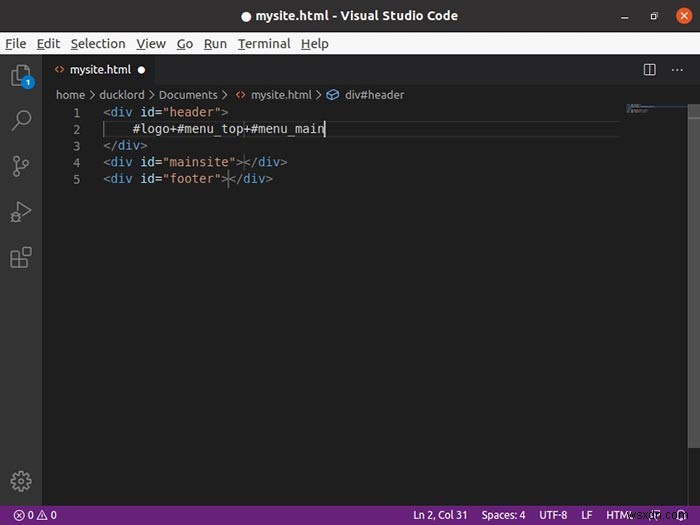Screen dimensions: 700x525
Task: Click line number 1 in gutter
Action: tap(77, 112)
